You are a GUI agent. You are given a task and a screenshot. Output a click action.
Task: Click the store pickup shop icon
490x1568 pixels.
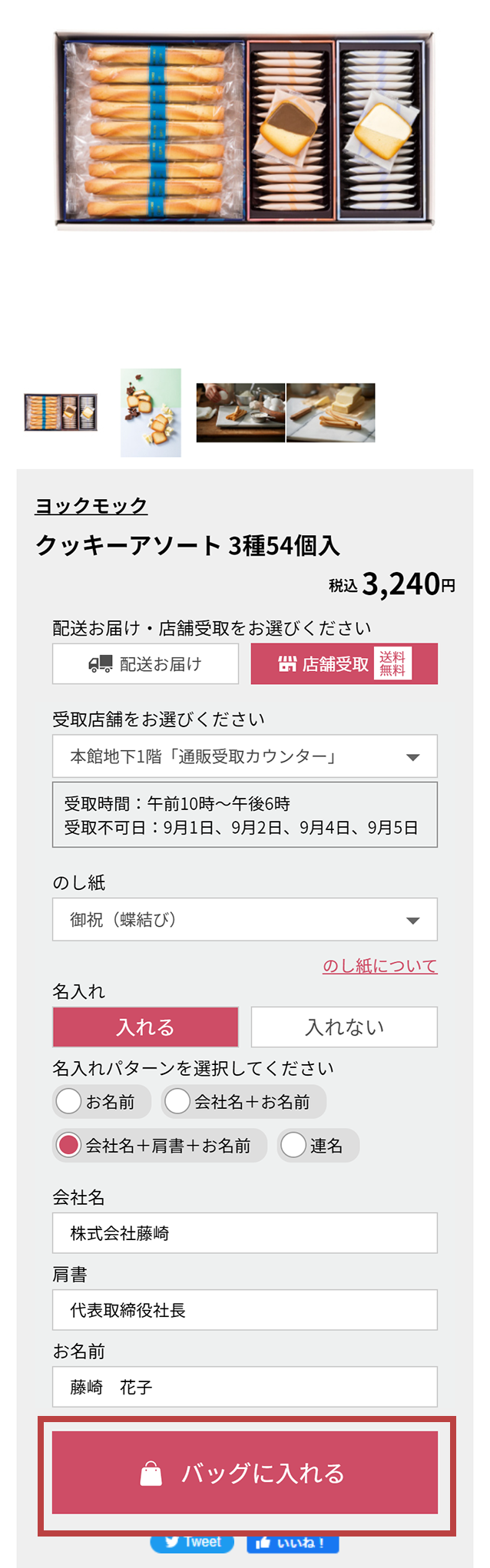click(287, 664)
